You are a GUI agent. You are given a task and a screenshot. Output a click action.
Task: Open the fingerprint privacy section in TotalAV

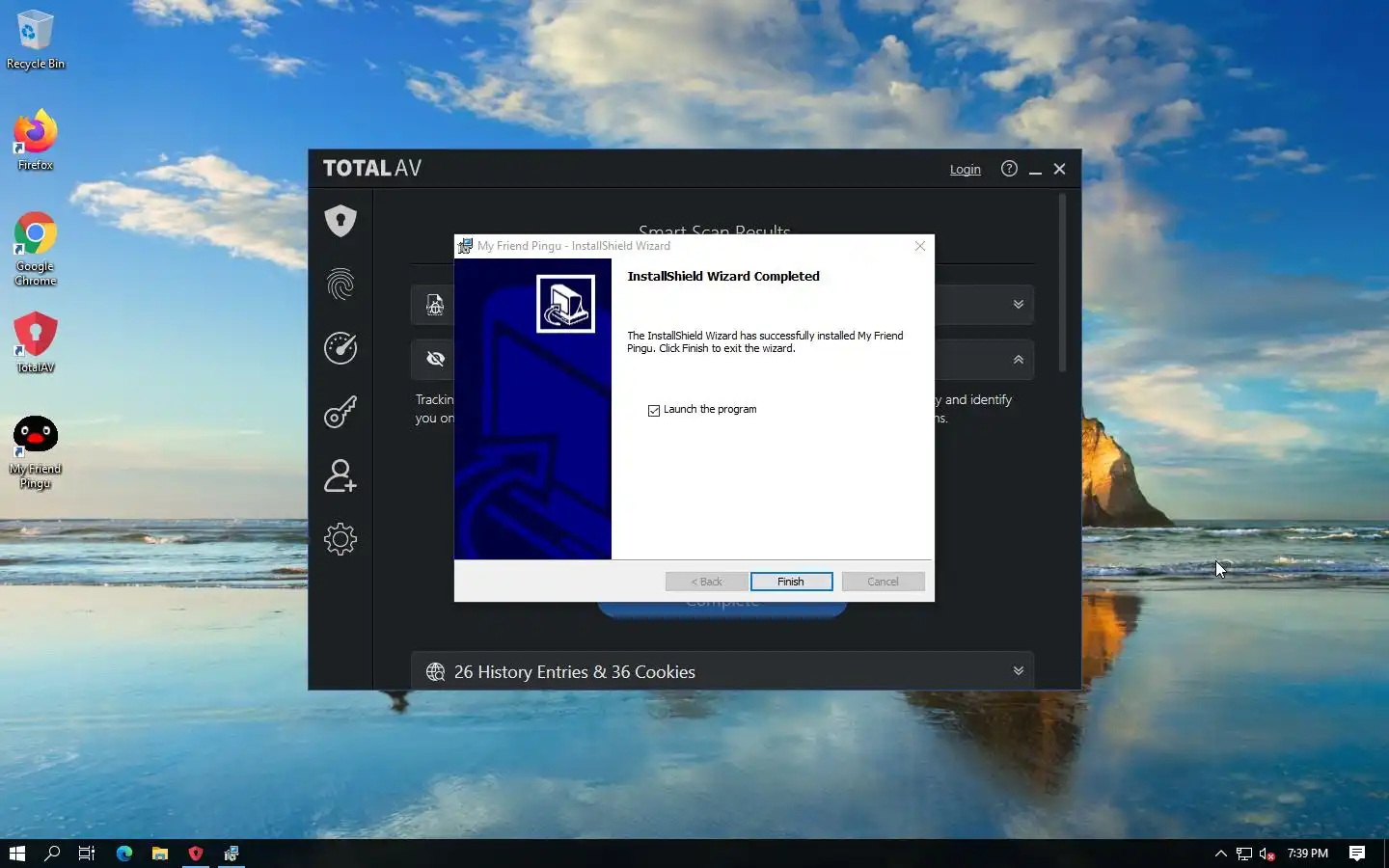pos(340,285)
